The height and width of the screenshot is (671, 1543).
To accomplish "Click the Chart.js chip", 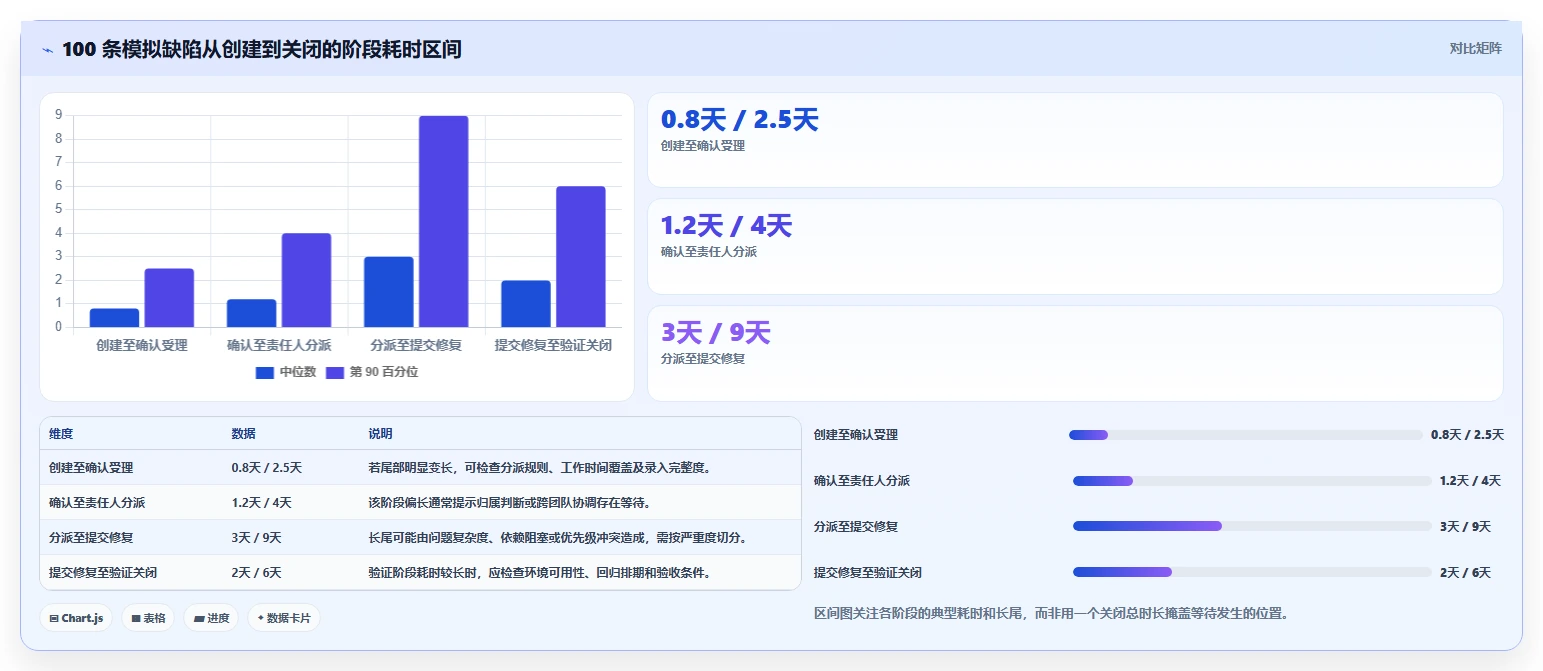I will coord(76,618).
